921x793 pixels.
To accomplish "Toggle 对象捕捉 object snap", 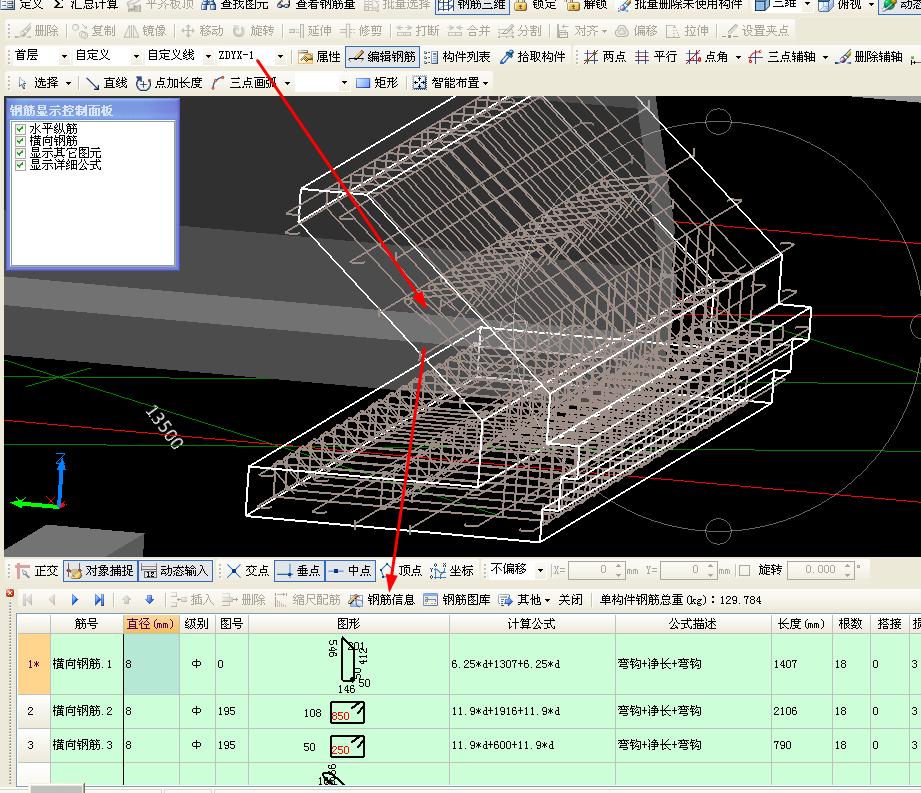I will coord(100,571).
